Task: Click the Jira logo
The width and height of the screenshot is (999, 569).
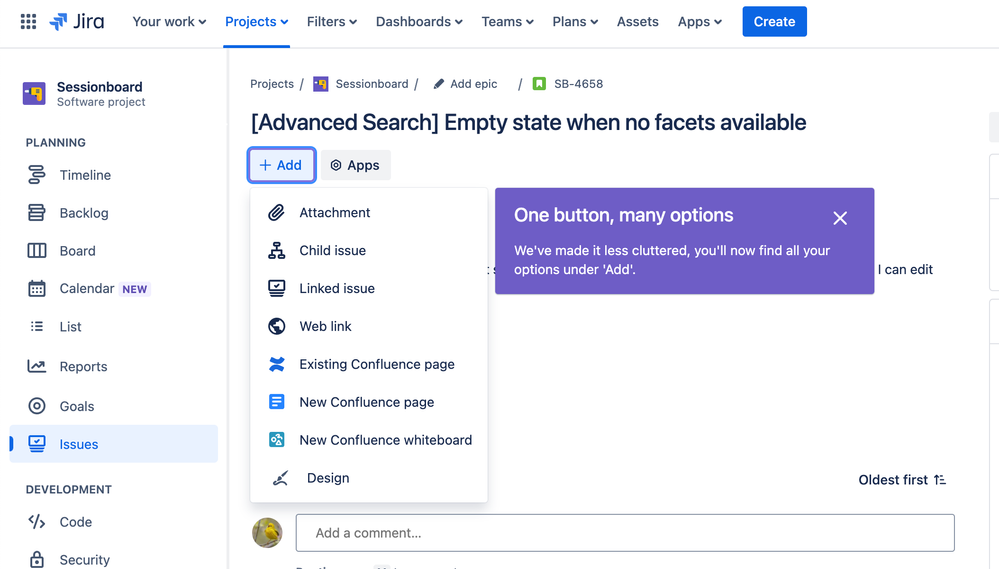Action: tap(77, 22)
